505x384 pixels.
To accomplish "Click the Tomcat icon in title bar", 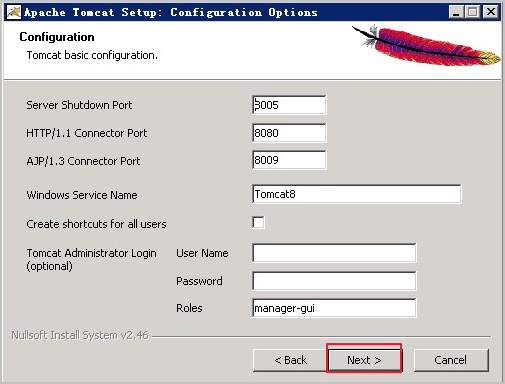I will [14, 12].
